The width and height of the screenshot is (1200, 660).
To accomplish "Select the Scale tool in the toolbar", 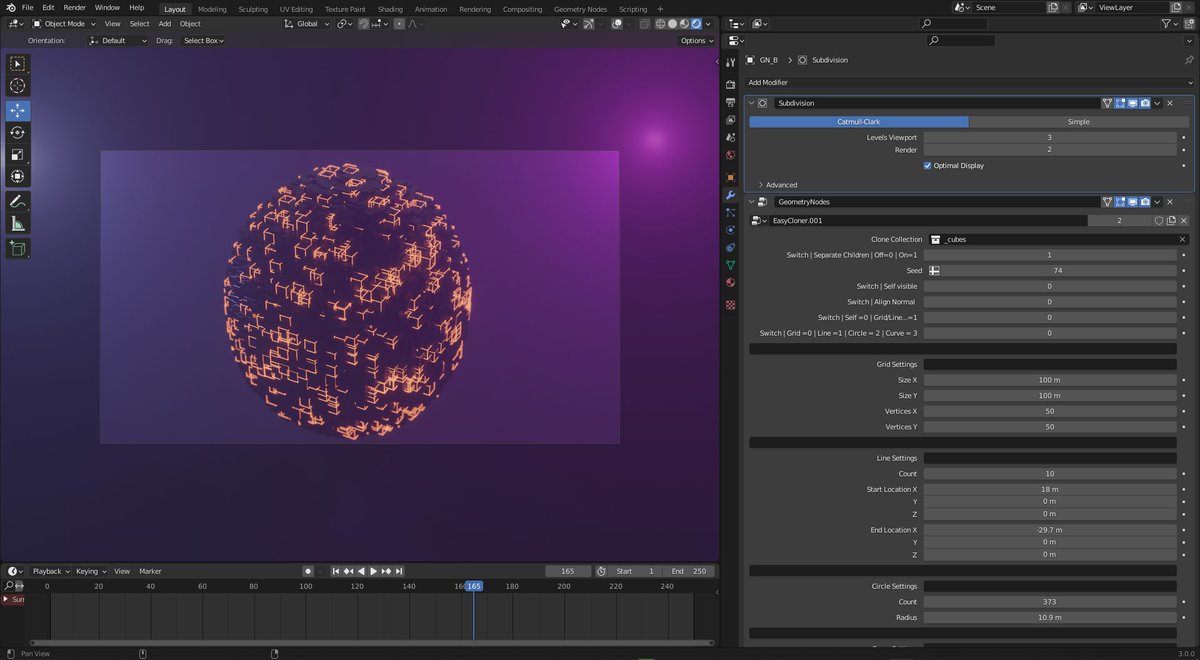I will [17, 154].
